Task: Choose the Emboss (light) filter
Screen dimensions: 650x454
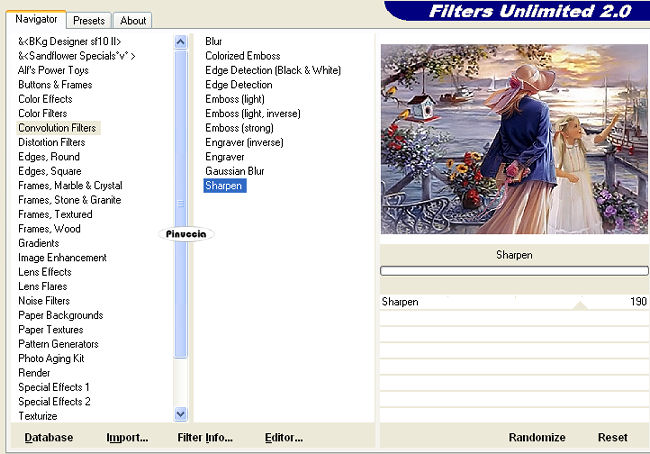Action: (235, 99)
